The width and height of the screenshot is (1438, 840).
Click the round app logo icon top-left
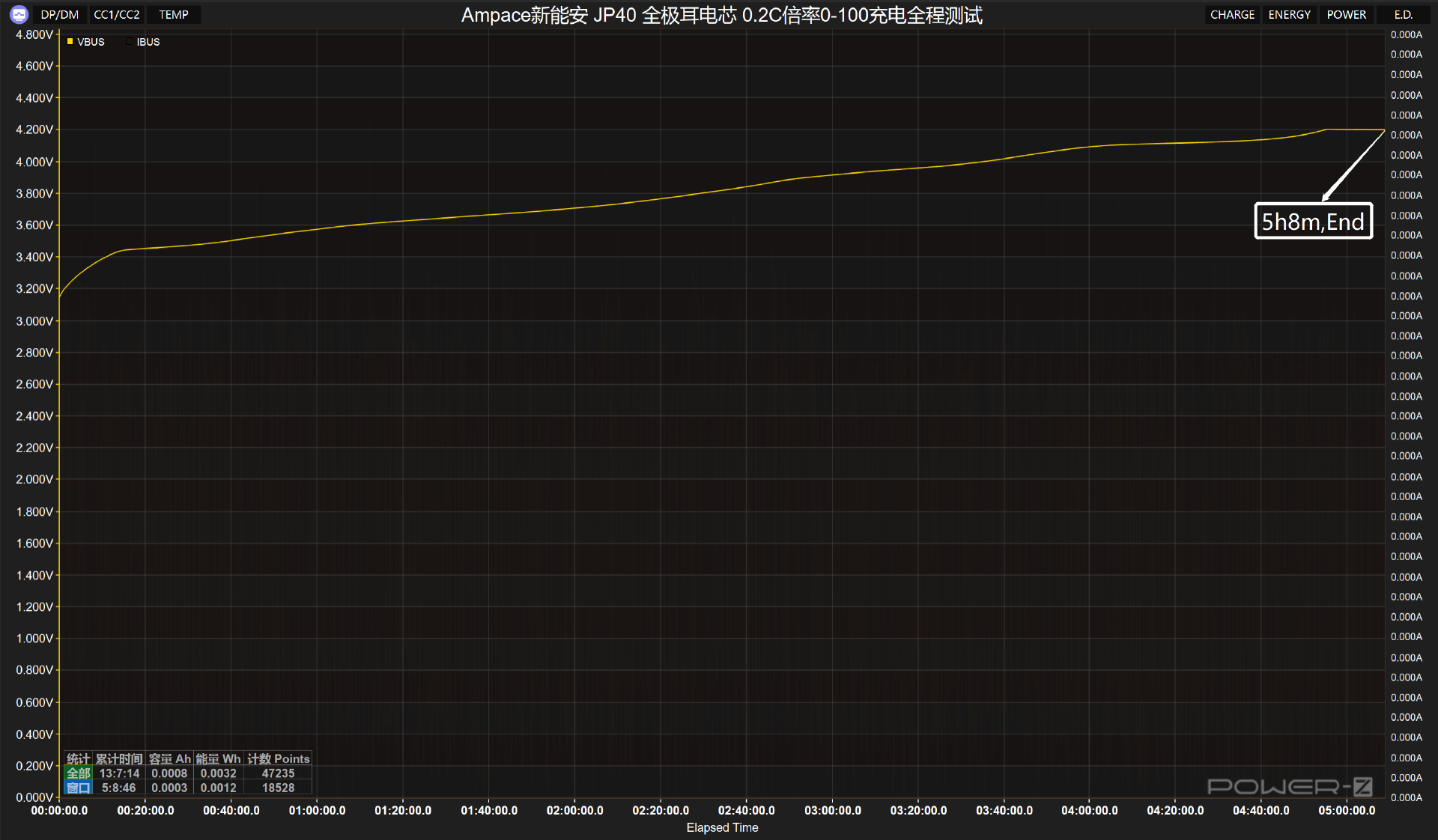[19, 14]
